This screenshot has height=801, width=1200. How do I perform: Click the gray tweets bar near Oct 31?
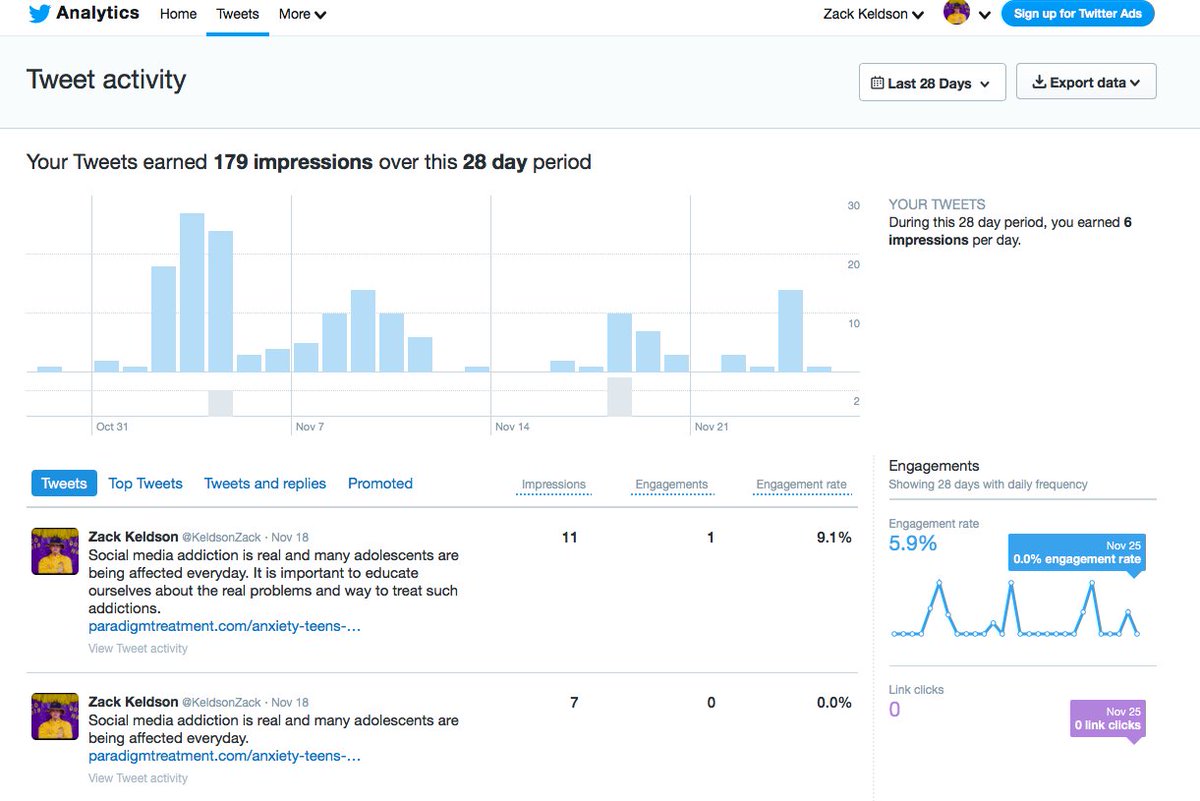(220, 403)
